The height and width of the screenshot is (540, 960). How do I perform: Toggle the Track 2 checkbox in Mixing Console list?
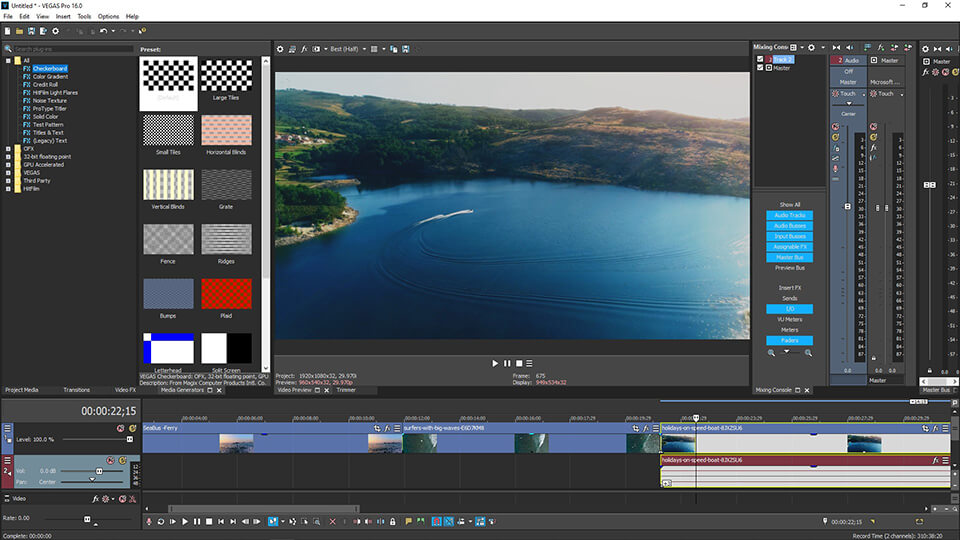760,59
